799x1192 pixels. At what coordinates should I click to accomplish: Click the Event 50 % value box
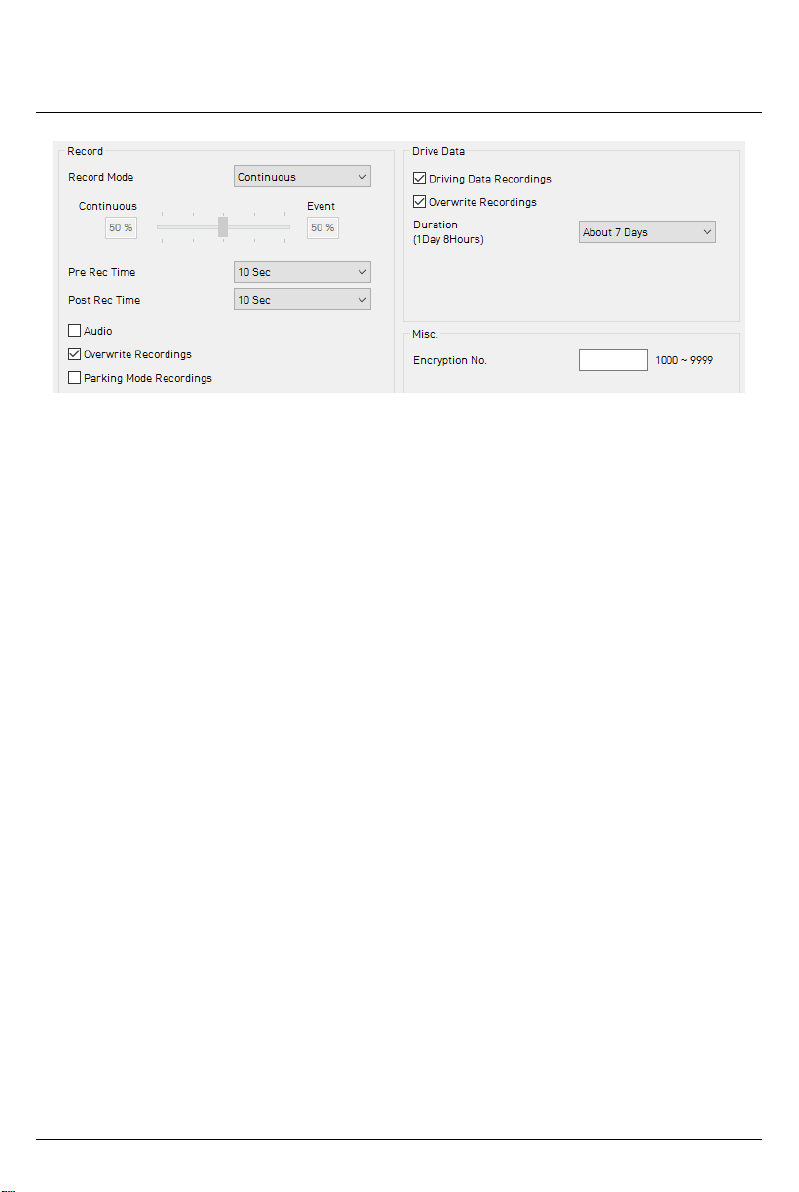pos(322,227)
